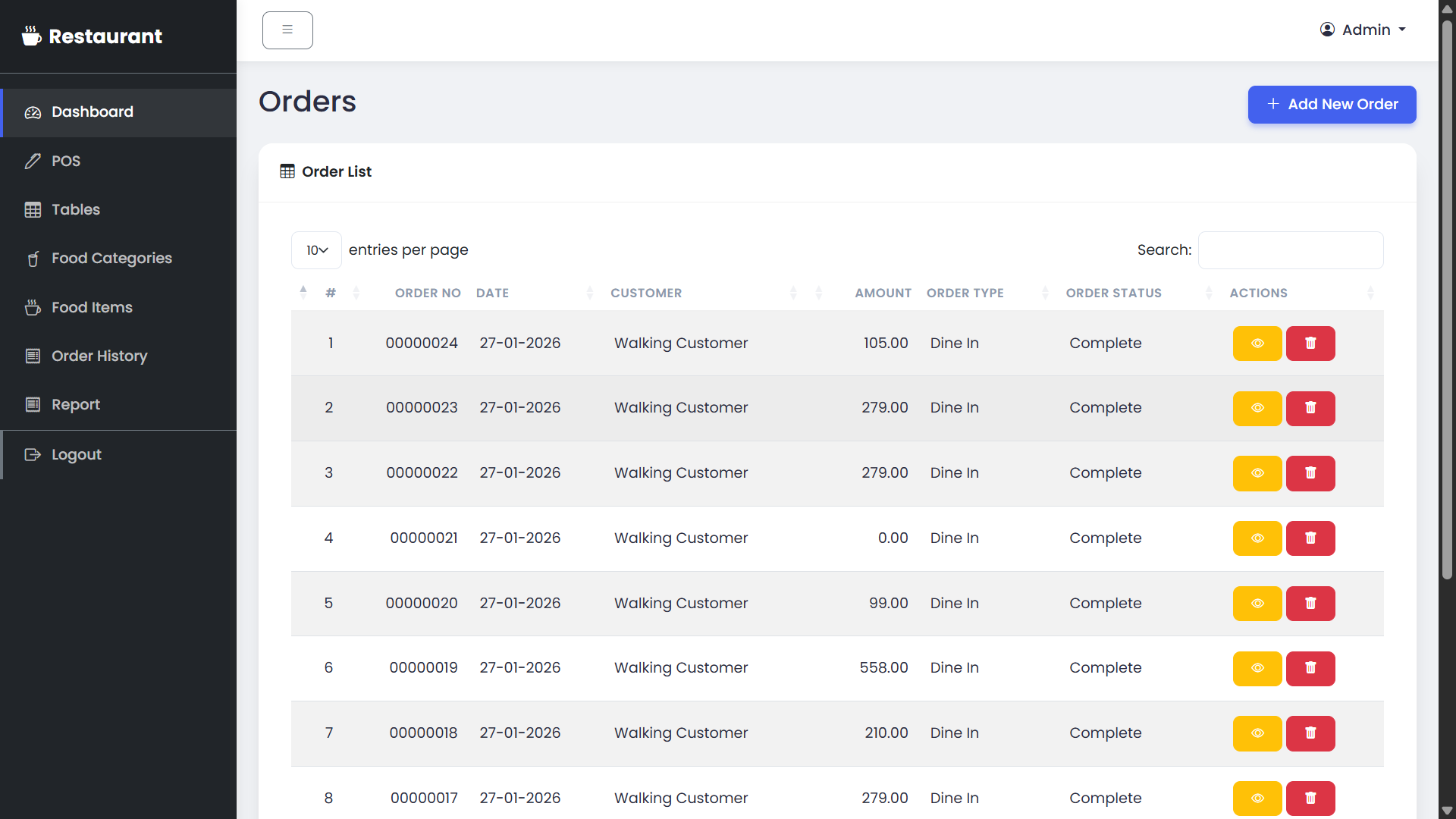Click the page vertical scrollbar thumb
The width and height of the screenshot is (1456, 819).
point(1447,300)
